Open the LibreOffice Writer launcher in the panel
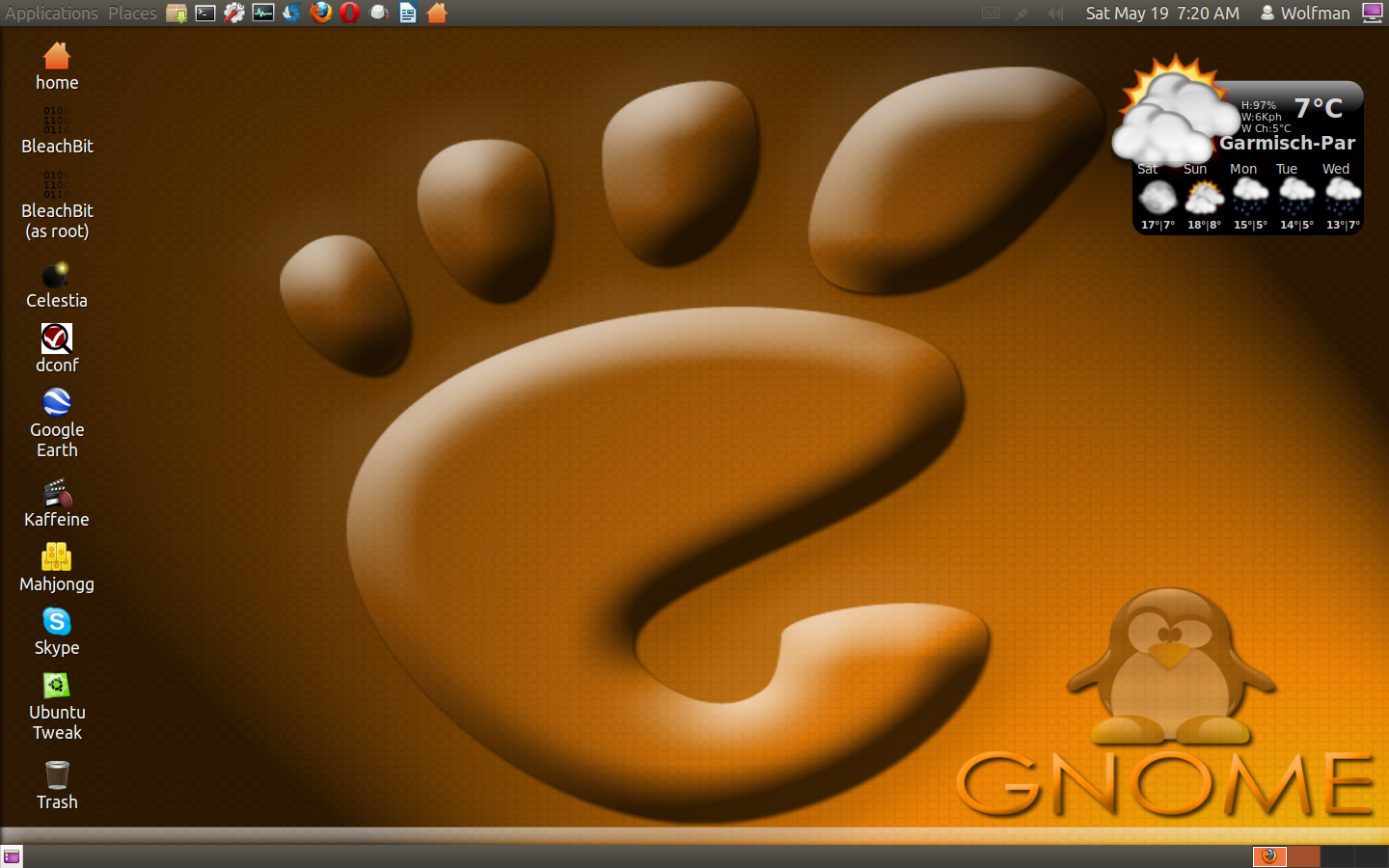This screenshot has width=1389, height=868. click(408, 13)
